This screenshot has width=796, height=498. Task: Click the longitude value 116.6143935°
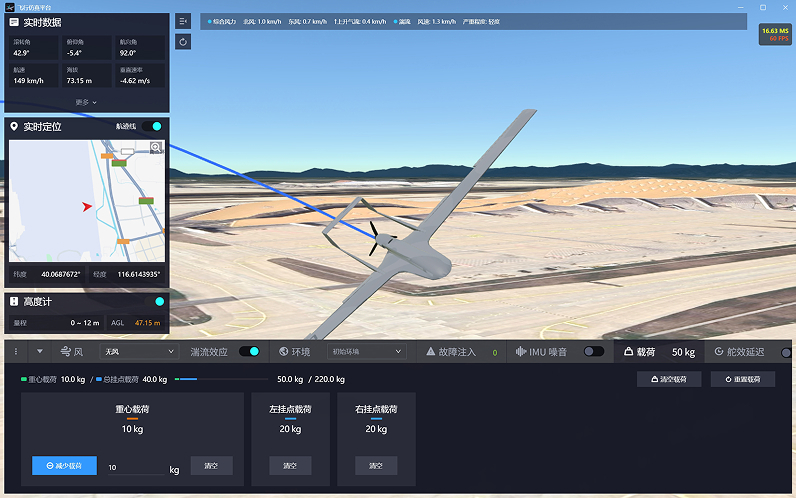139,274
